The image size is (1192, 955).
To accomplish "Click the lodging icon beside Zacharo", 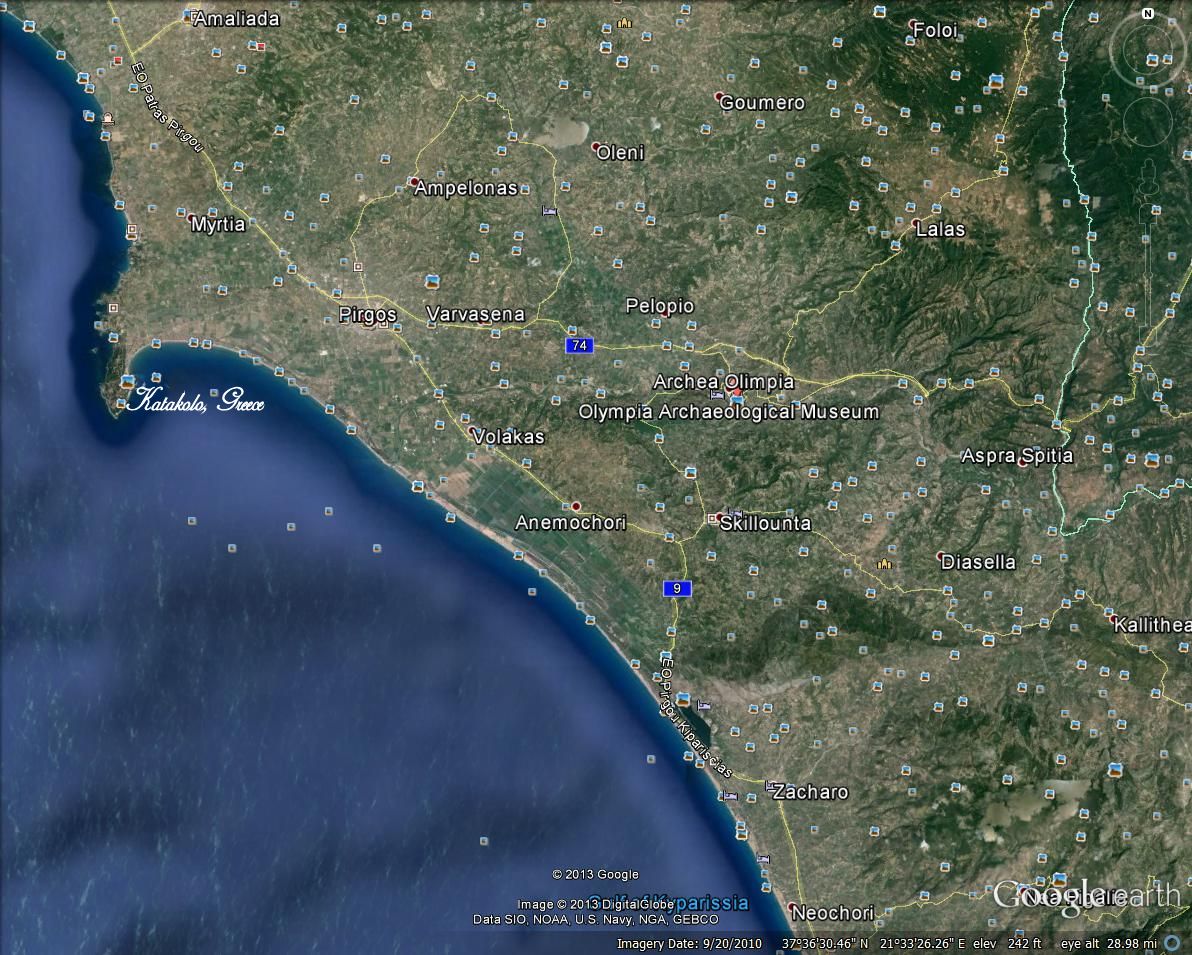I will tap(770, 785).
